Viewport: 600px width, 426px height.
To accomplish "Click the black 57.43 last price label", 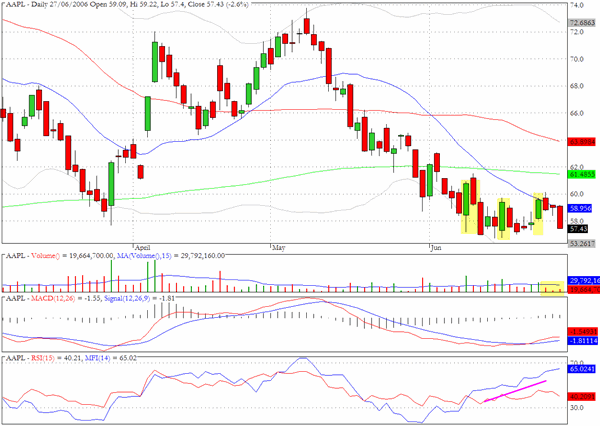I will [578, 229].
